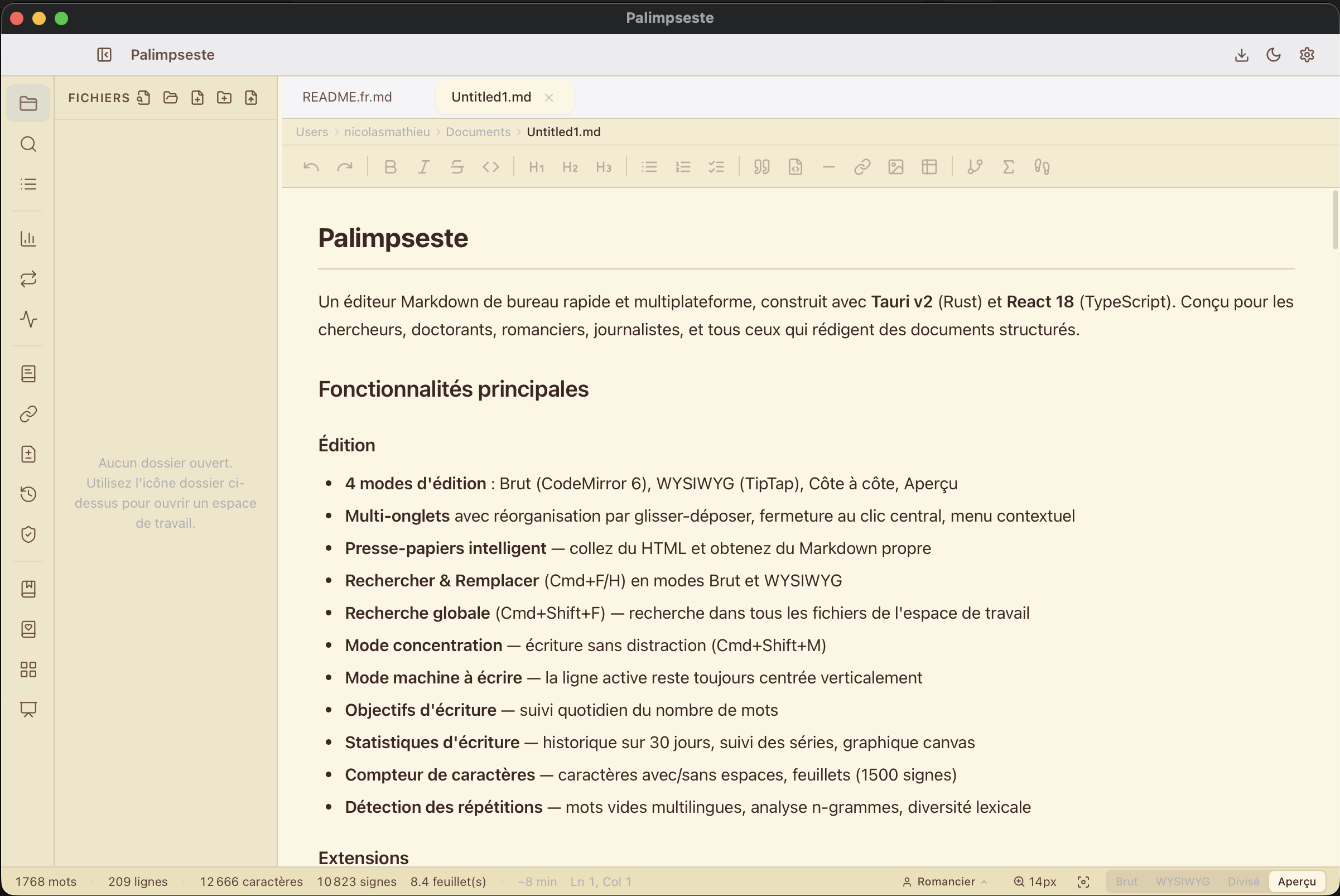Screen dimensions: 1340x896
Task: Click the branch diagram icon in toolbar
Action: click(975, 167)
